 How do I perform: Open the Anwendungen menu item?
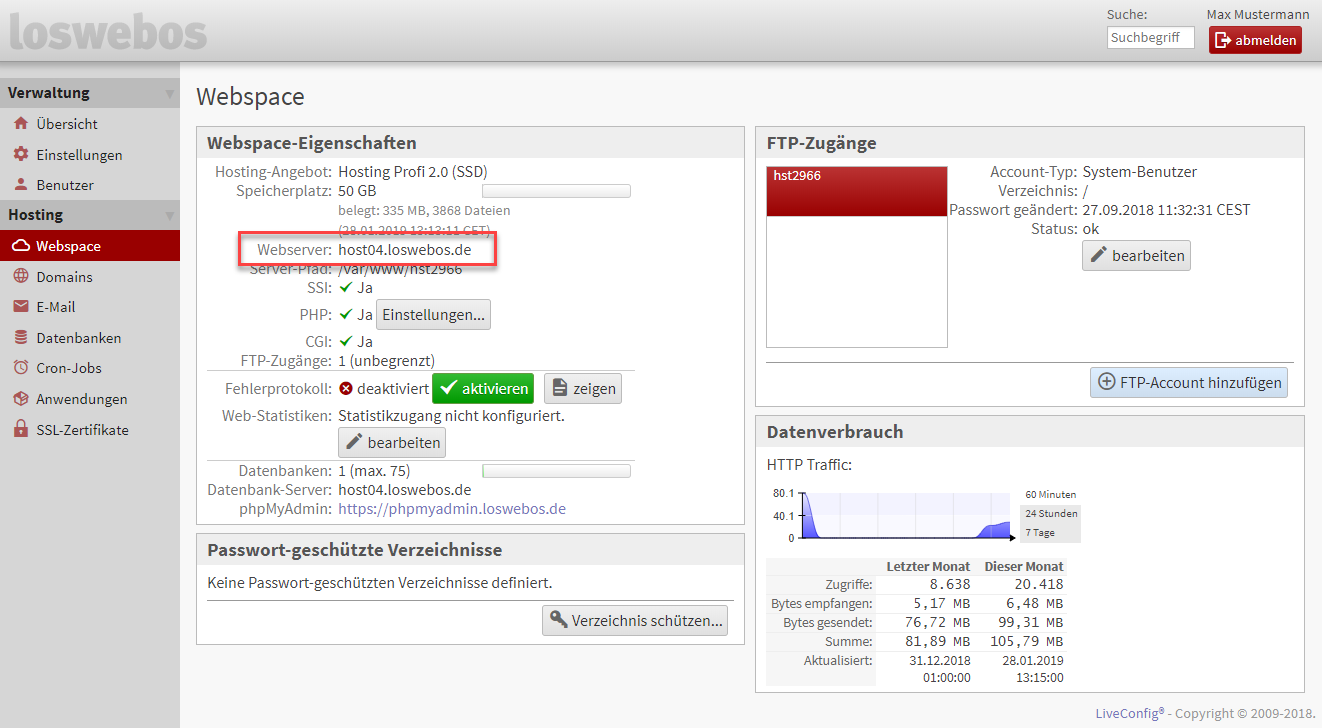(x=81, y=399)
